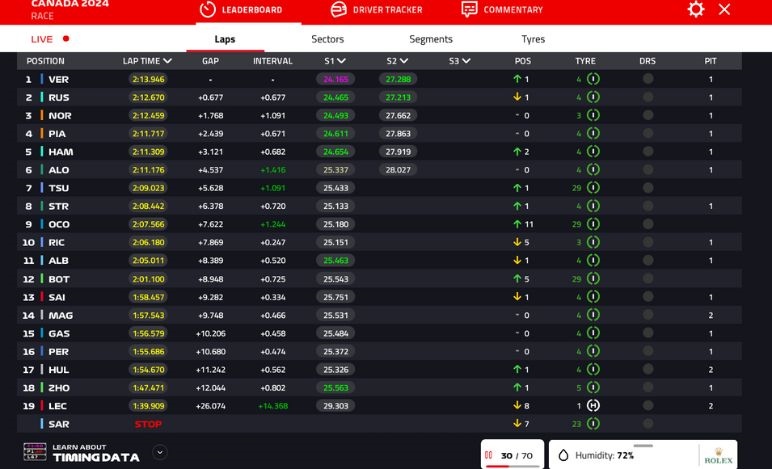
Task: Switch to the Tyres tab
Action: tap(533, 39)
